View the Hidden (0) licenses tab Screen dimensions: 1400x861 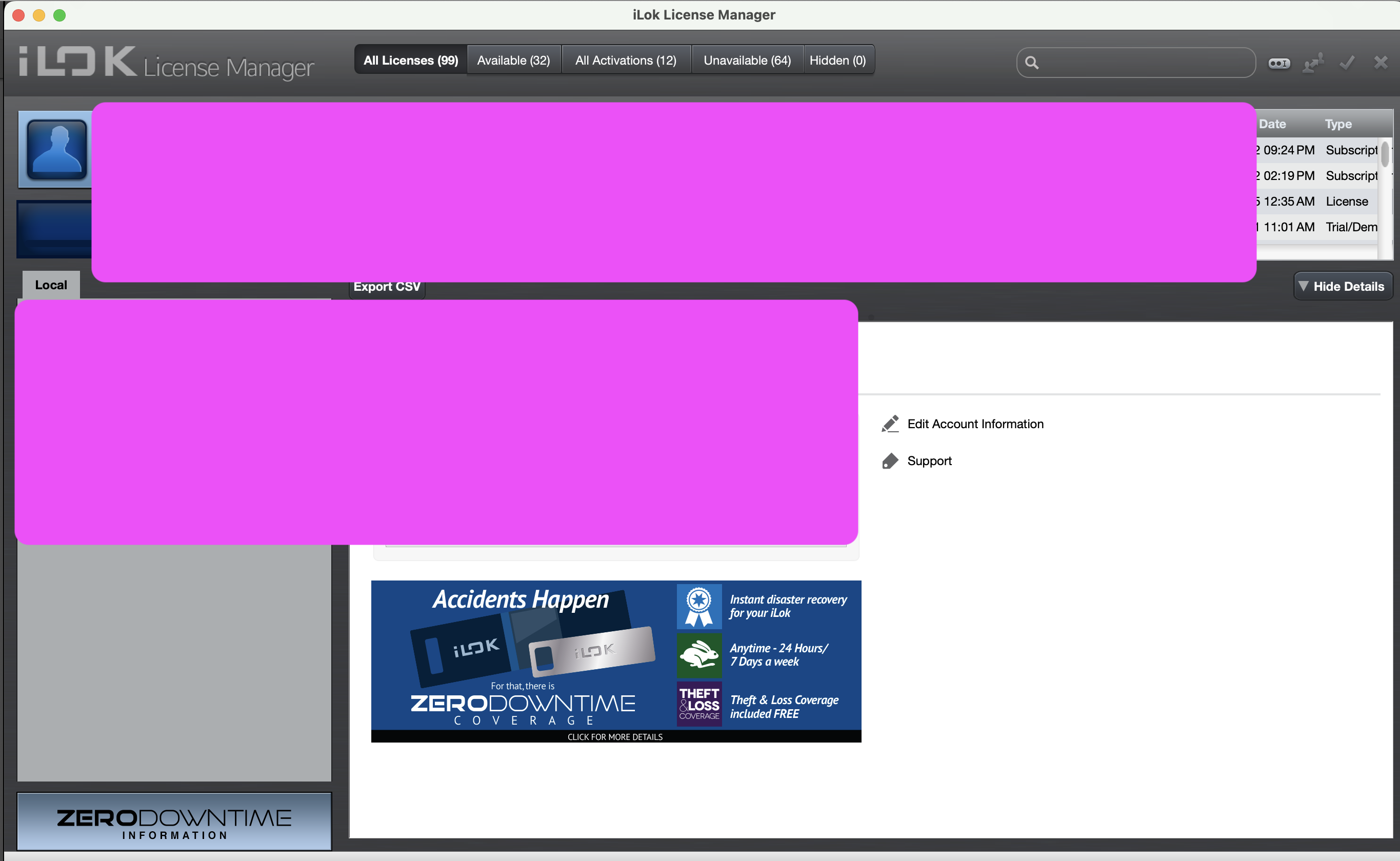point(837,61)
